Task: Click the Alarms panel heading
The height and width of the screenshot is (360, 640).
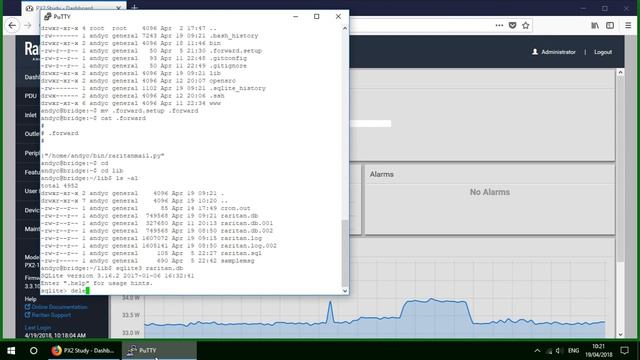Action: tap(382, 174)
